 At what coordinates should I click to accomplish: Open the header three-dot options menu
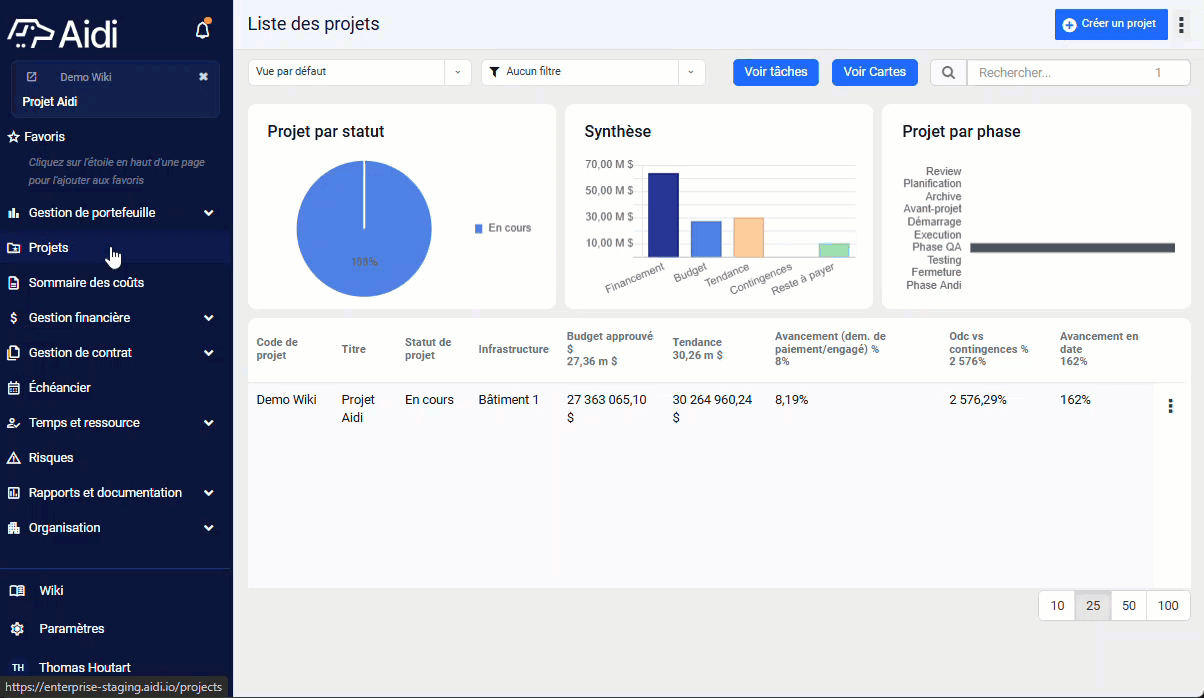tap(1182, 25)
